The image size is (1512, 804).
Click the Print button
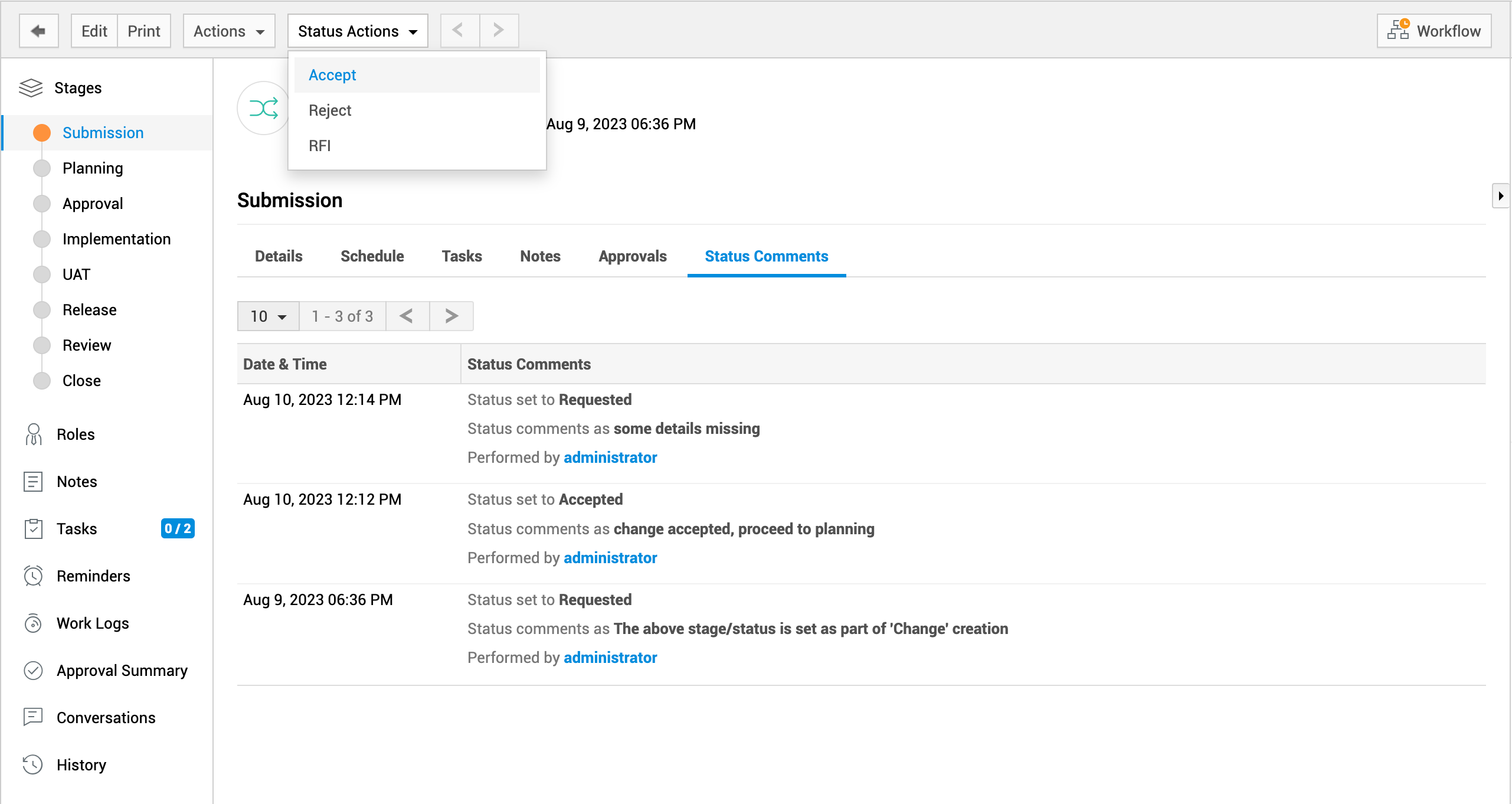coord(144,31)
